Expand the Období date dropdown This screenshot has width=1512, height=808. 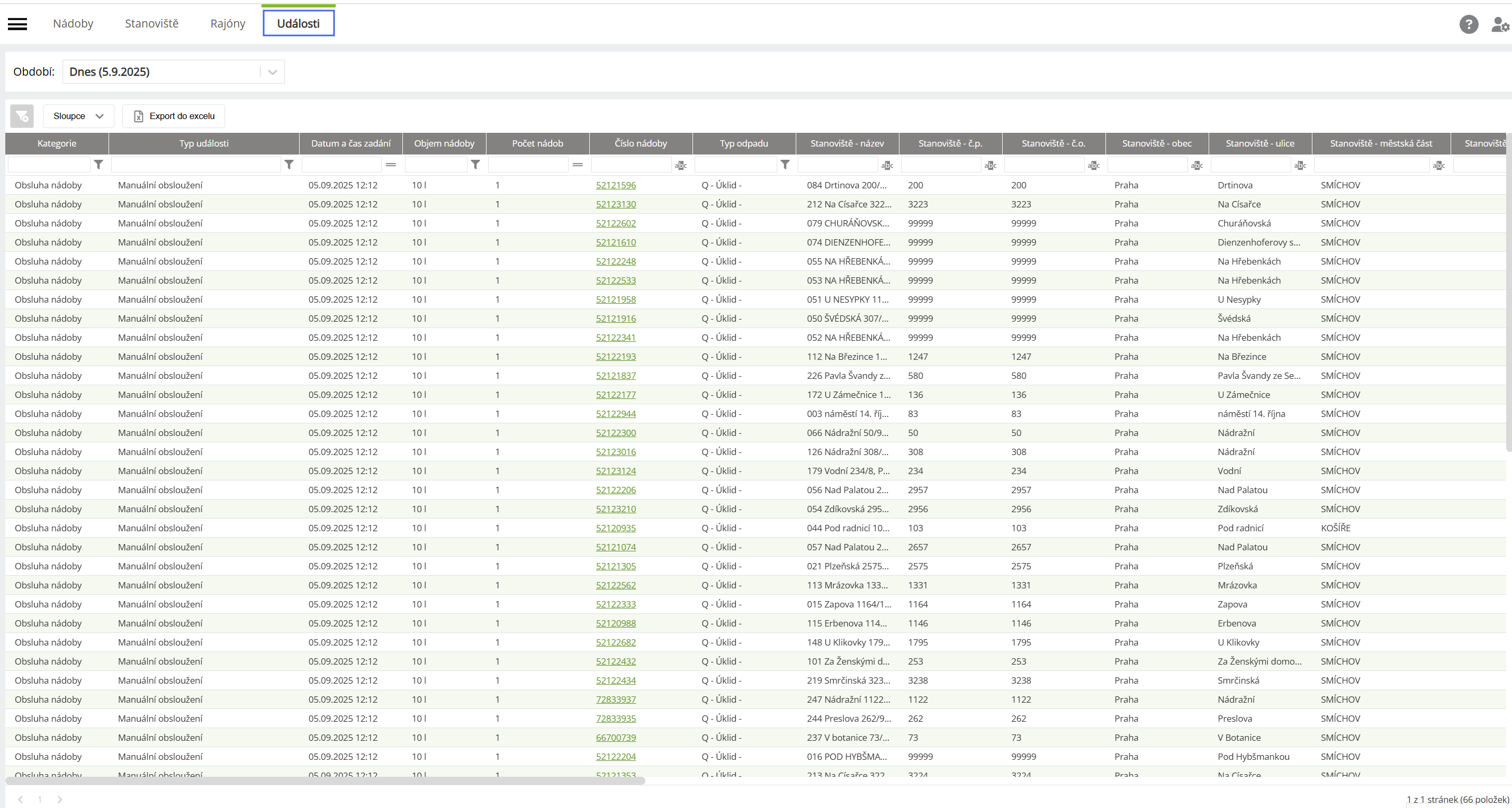click(272, 72)
